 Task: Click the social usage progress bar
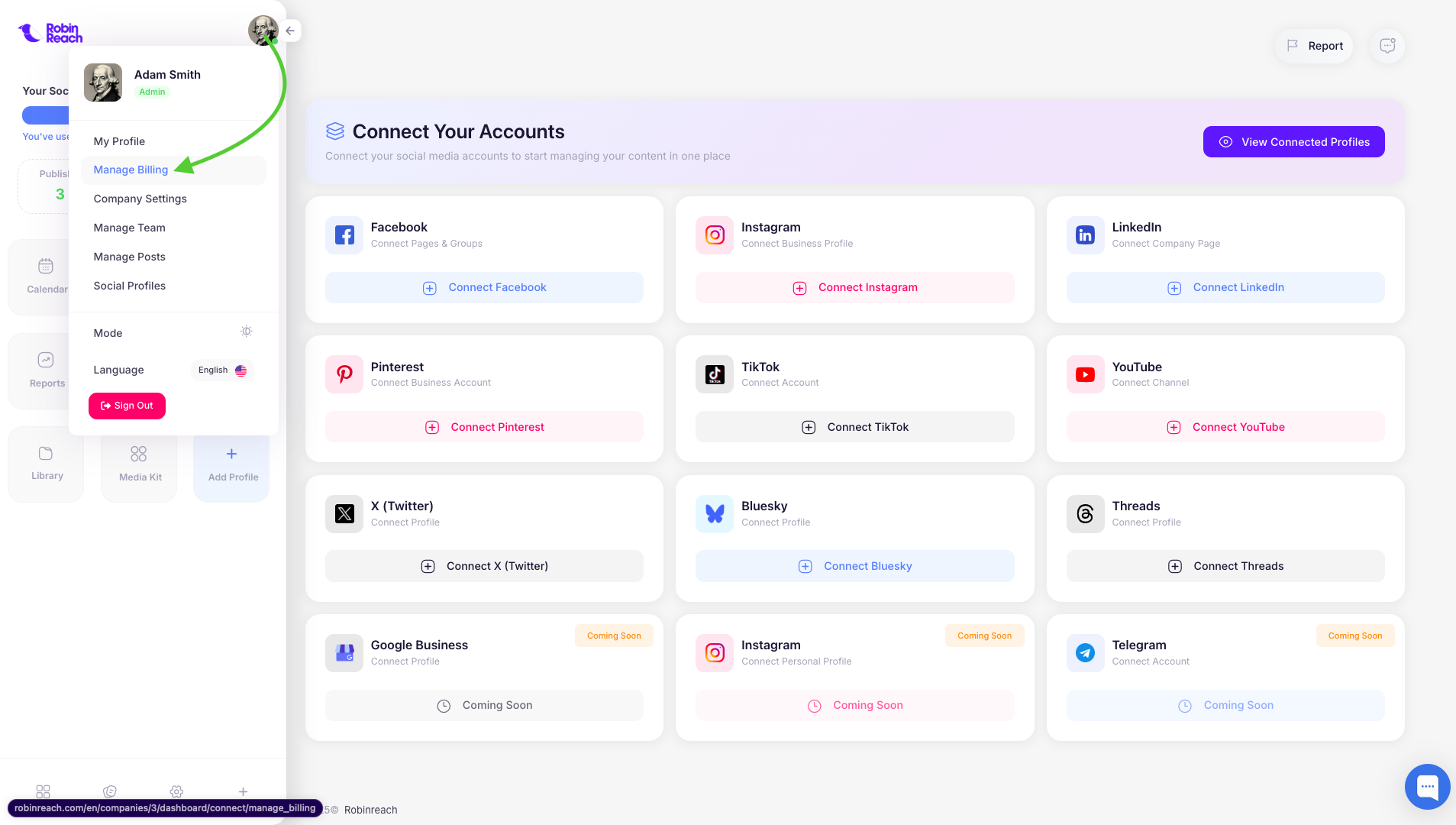(x=46, y=115)
